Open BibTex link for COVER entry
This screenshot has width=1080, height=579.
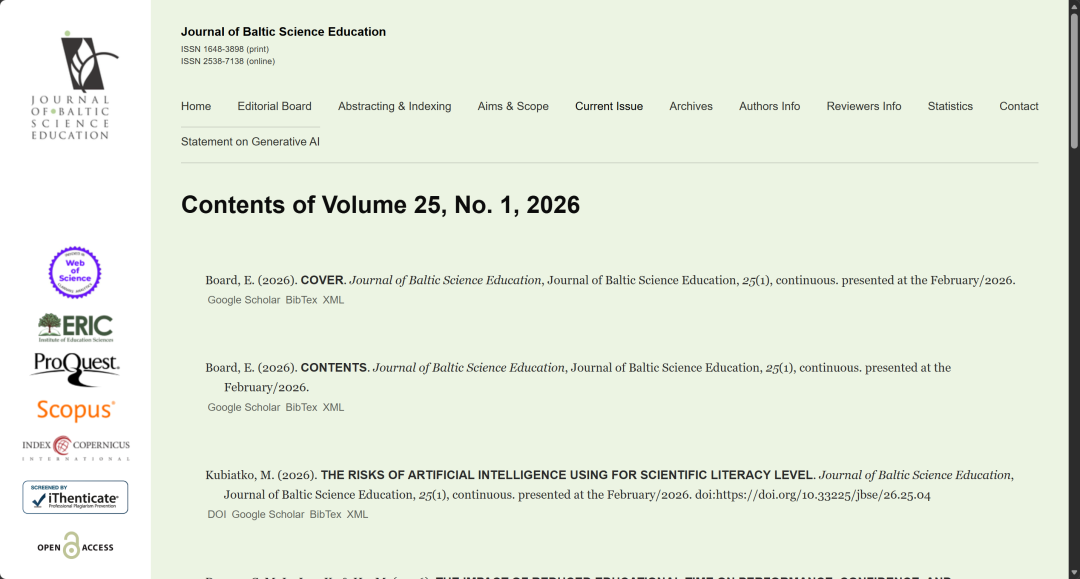[x=301, y=300]
